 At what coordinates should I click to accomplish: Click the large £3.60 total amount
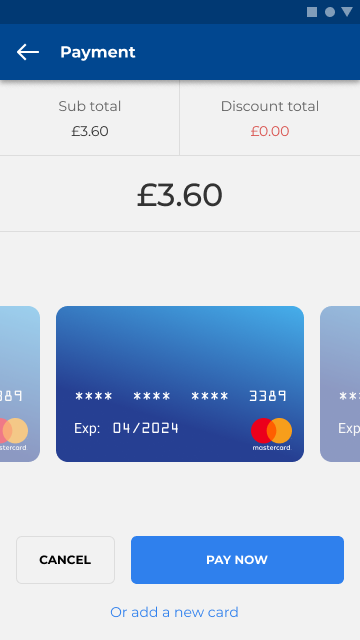tap(180, 195)
